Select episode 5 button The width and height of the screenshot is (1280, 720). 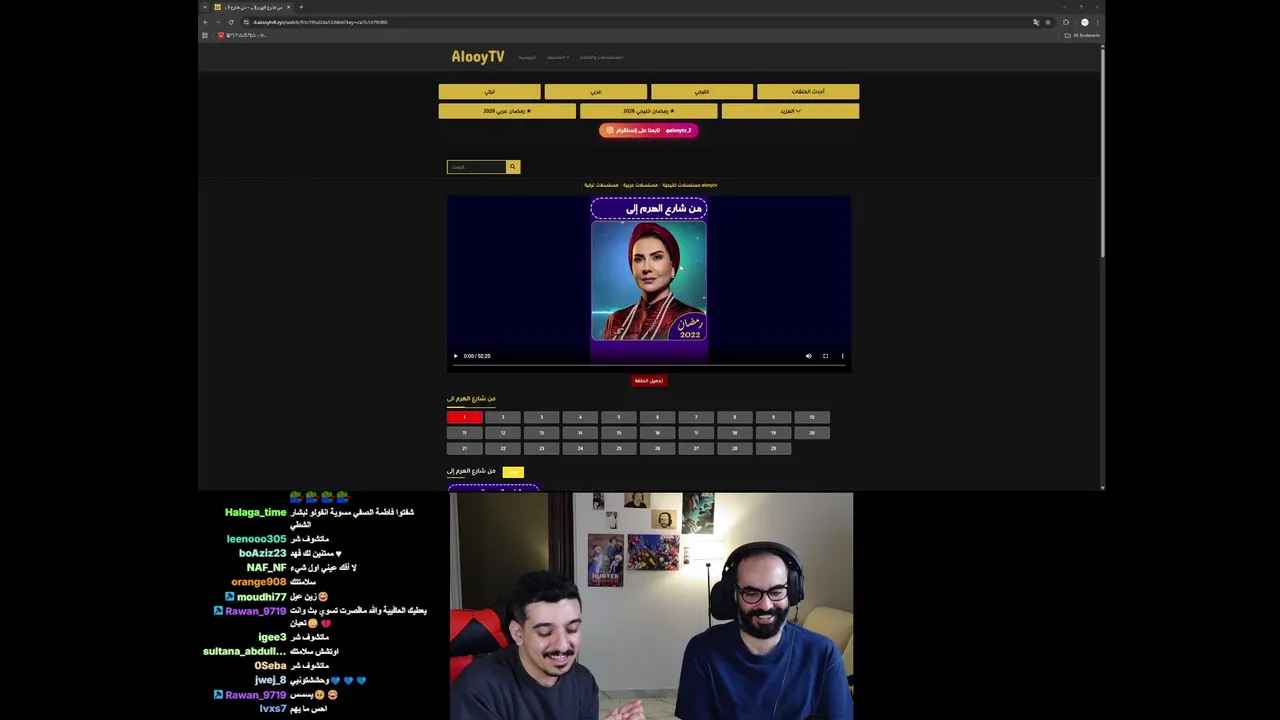[618, 417]
